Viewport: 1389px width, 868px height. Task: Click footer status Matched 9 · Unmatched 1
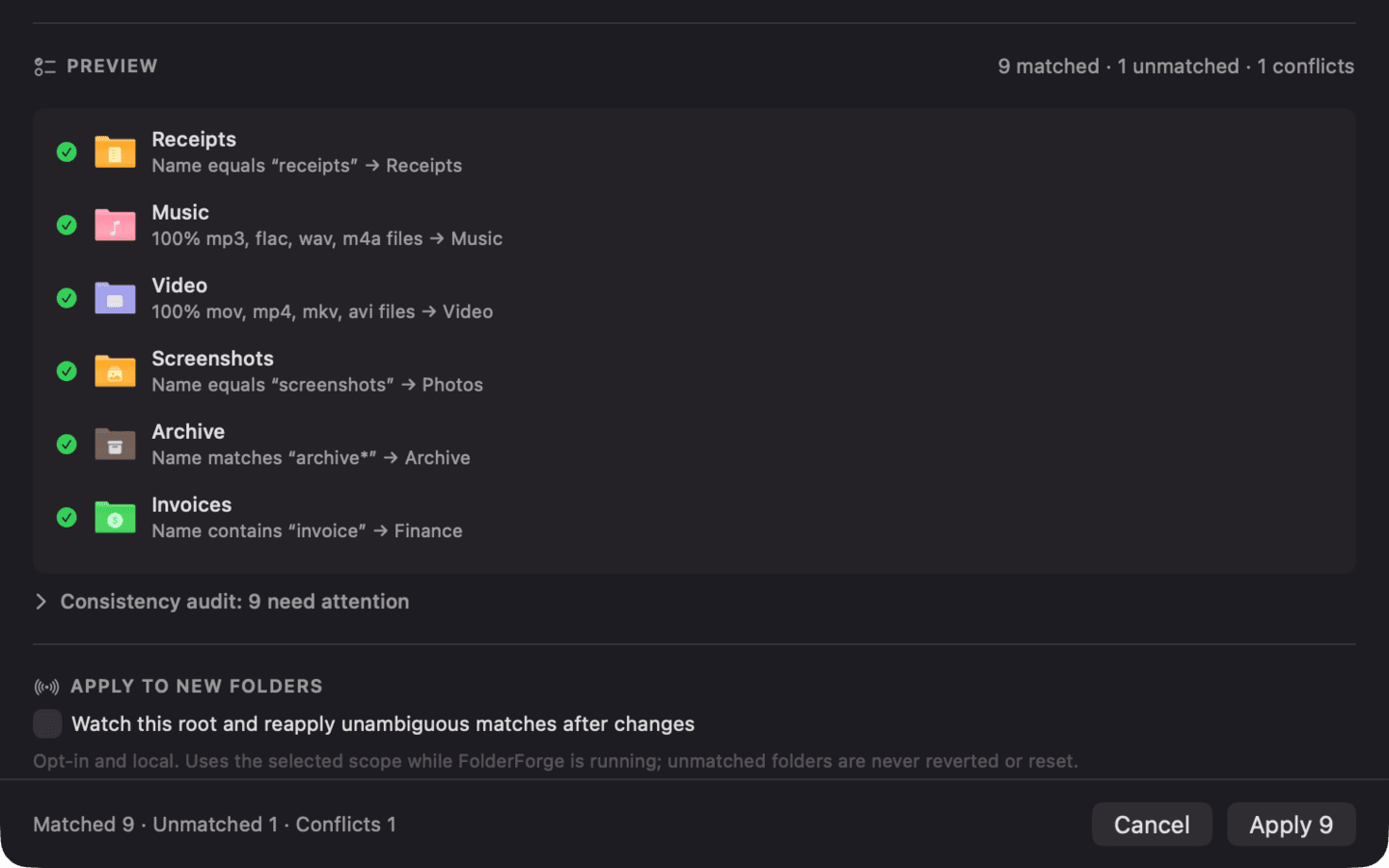[155, 825]
